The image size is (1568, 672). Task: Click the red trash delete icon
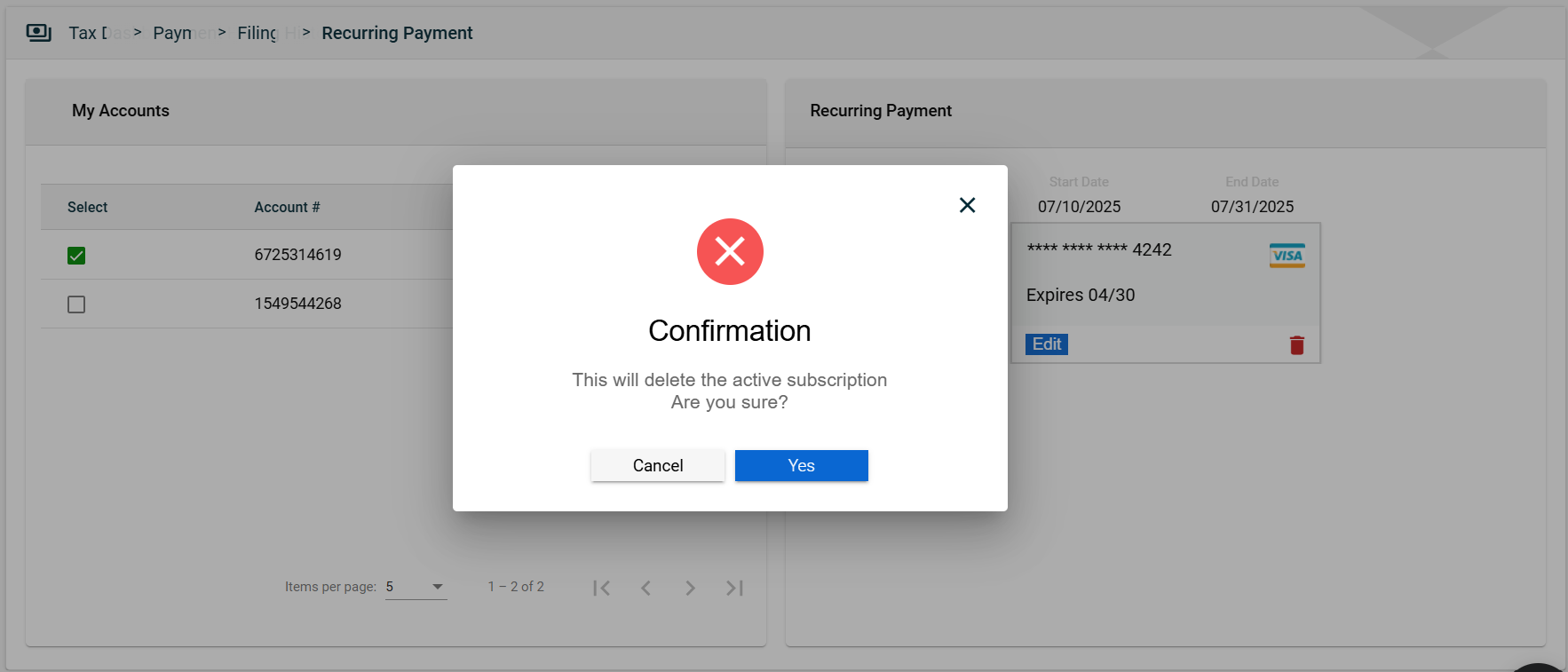click(1296, 345)
